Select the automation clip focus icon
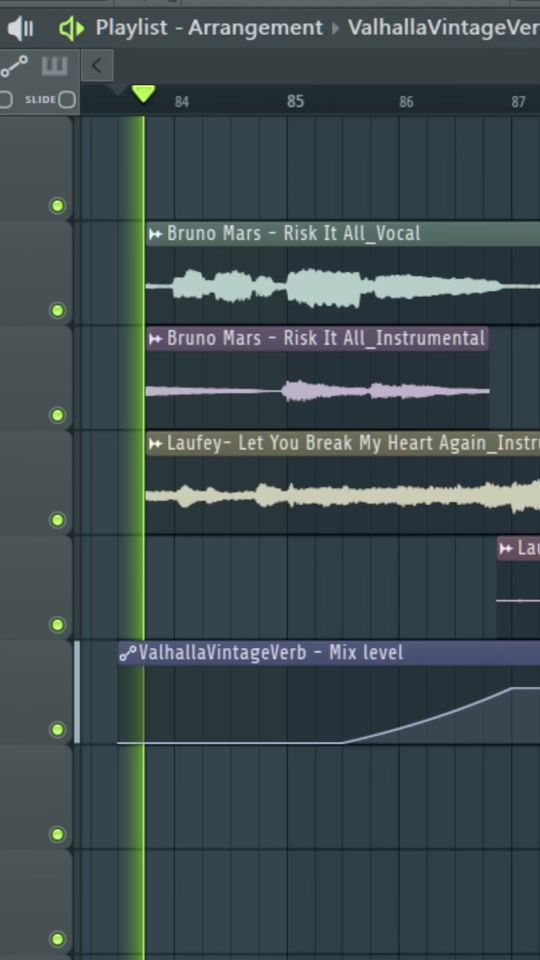The width and height of the screenshot is (540, 960). pyautogui.click(x=14, y=66)
